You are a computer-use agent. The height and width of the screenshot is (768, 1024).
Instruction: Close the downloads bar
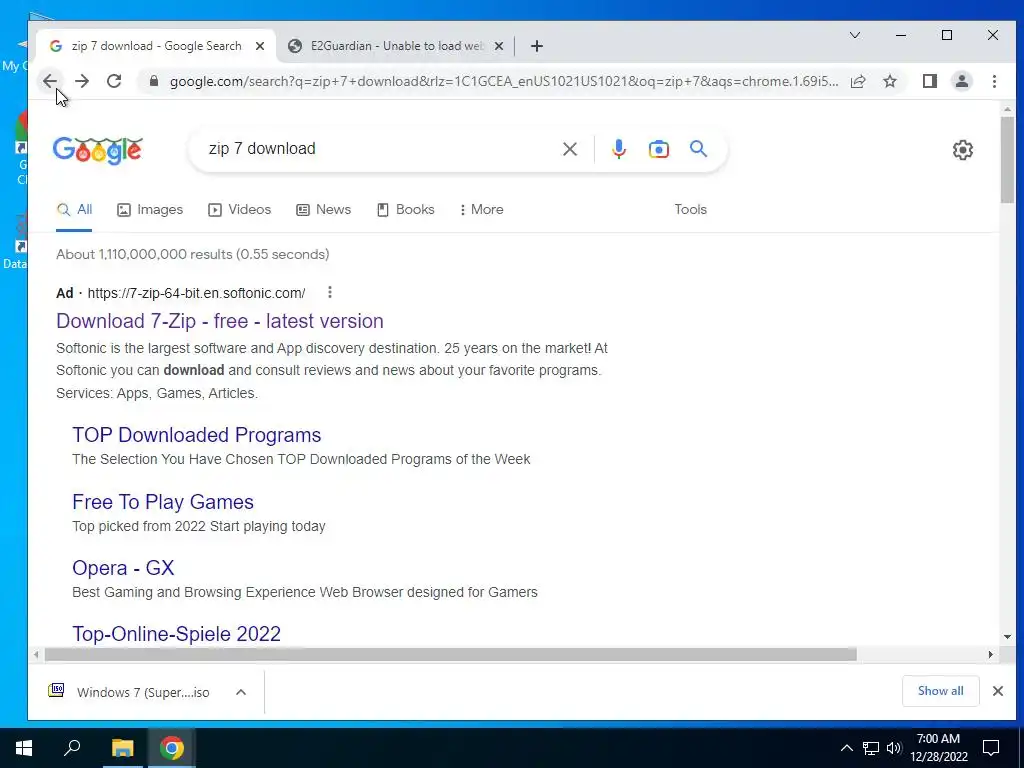tap(997, 691)
